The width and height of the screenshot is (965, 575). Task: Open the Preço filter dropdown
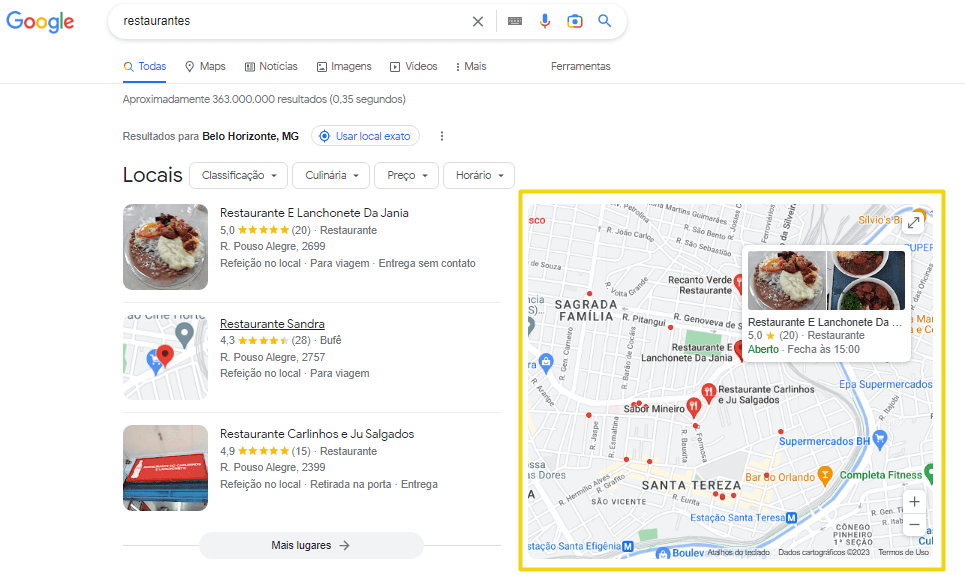406,175
